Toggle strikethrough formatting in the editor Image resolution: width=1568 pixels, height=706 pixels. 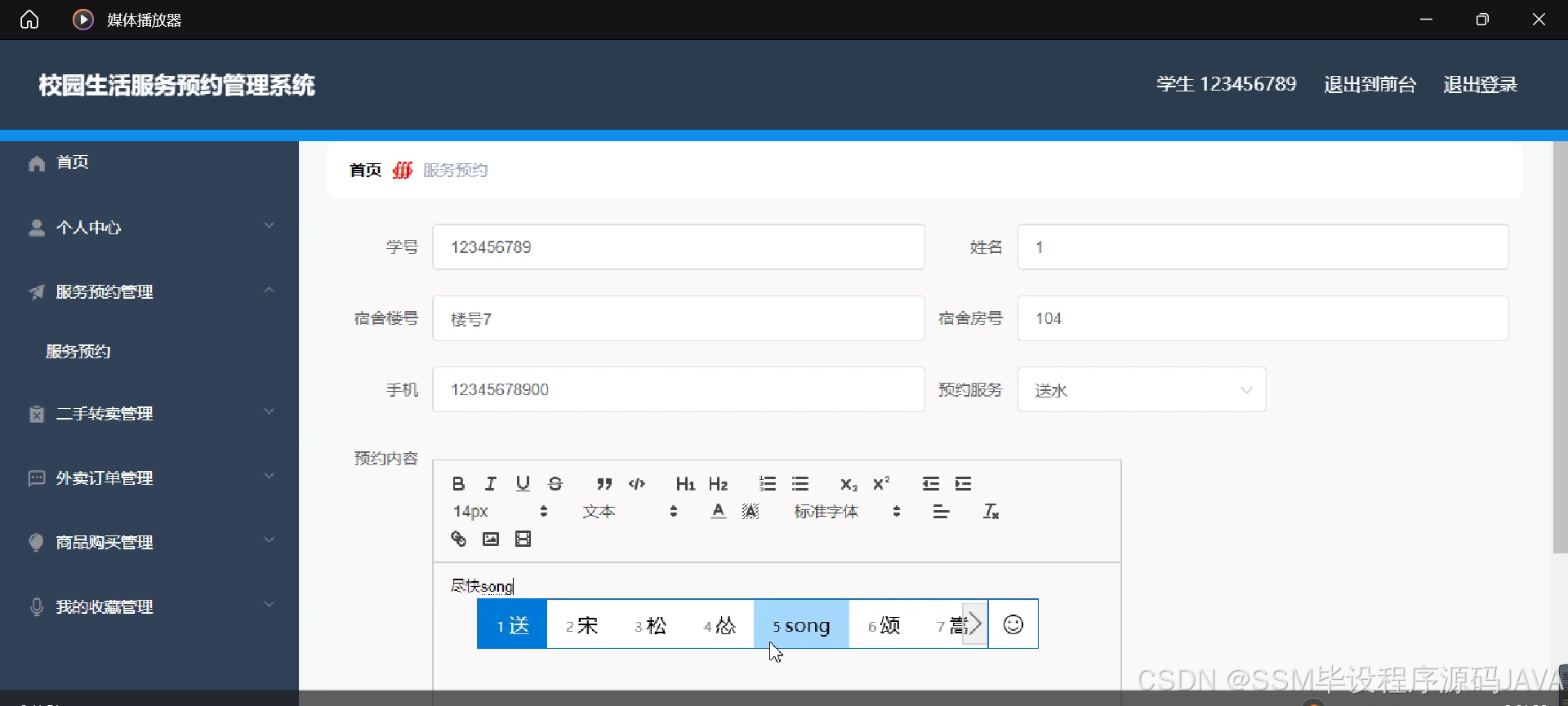[556, 484]
